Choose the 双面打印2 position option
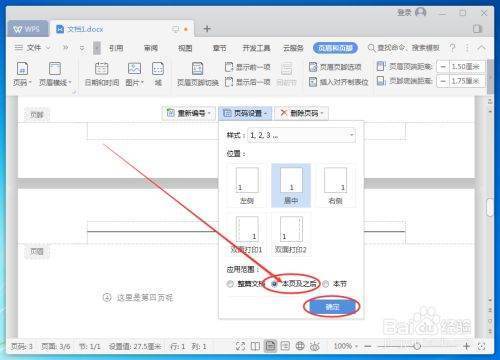The image size is (500, 360). 291,234
